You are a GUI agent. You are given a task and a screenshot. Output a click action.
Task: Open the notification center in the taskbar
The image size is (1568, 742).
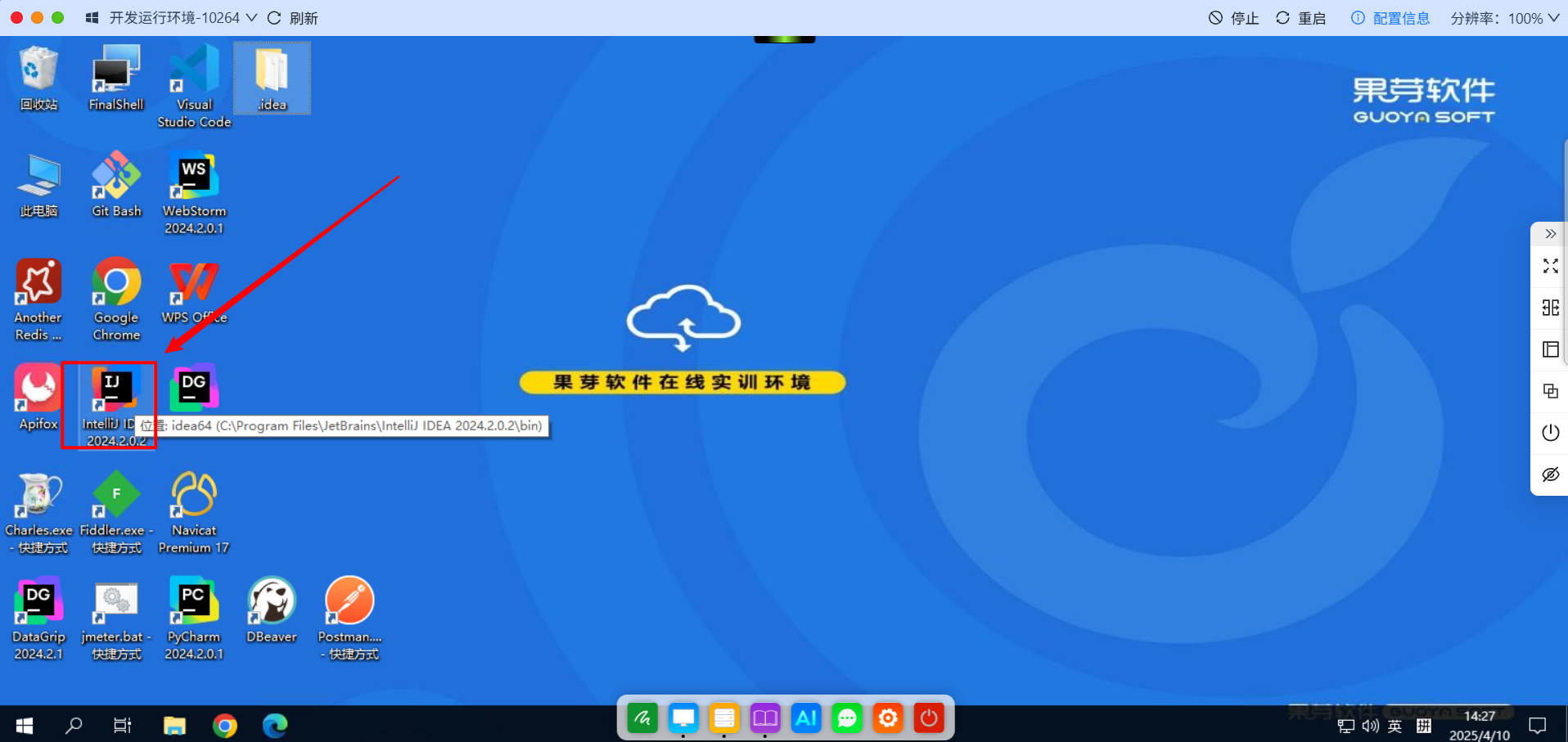[x=1538, y=726]
